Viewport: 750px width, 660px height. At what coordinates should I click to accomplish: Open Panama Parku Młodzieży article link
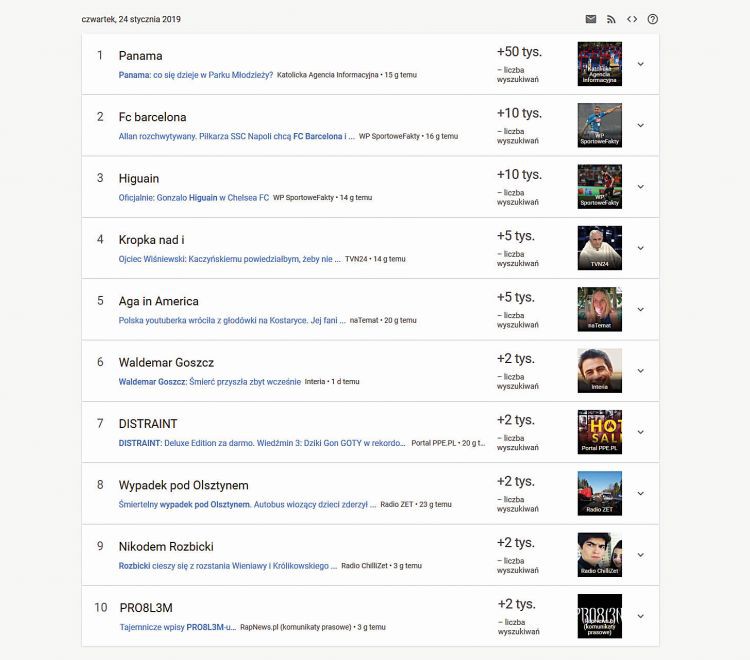click(195, 75)
